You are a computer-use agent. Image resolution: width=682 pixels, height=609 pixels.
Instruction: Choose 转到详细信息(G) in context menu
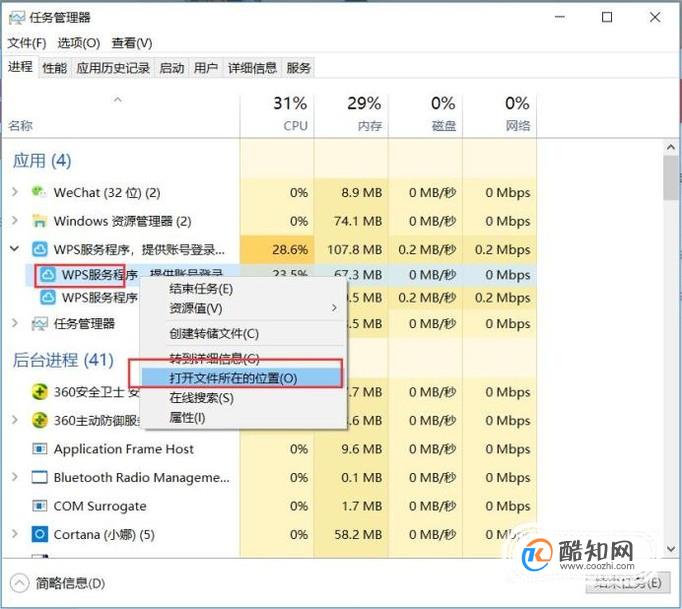point(244,358)
